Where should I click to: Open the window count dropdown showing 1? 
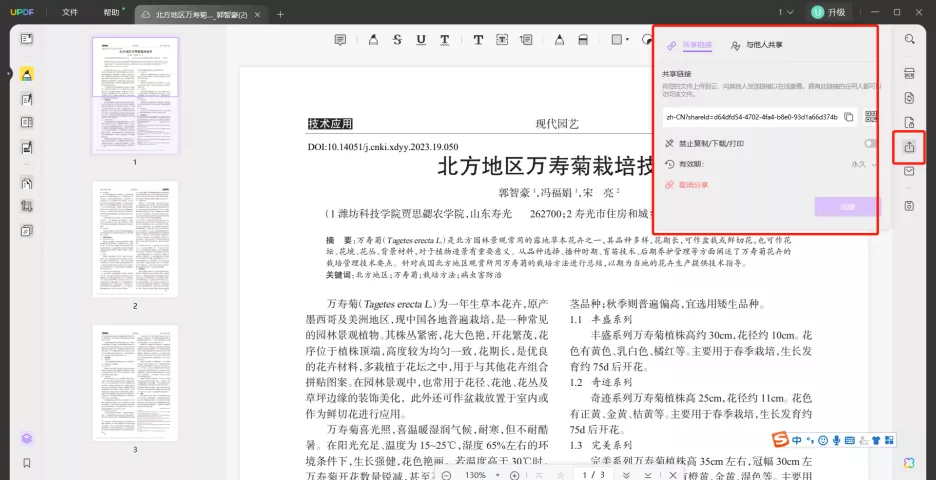point(785,12)
